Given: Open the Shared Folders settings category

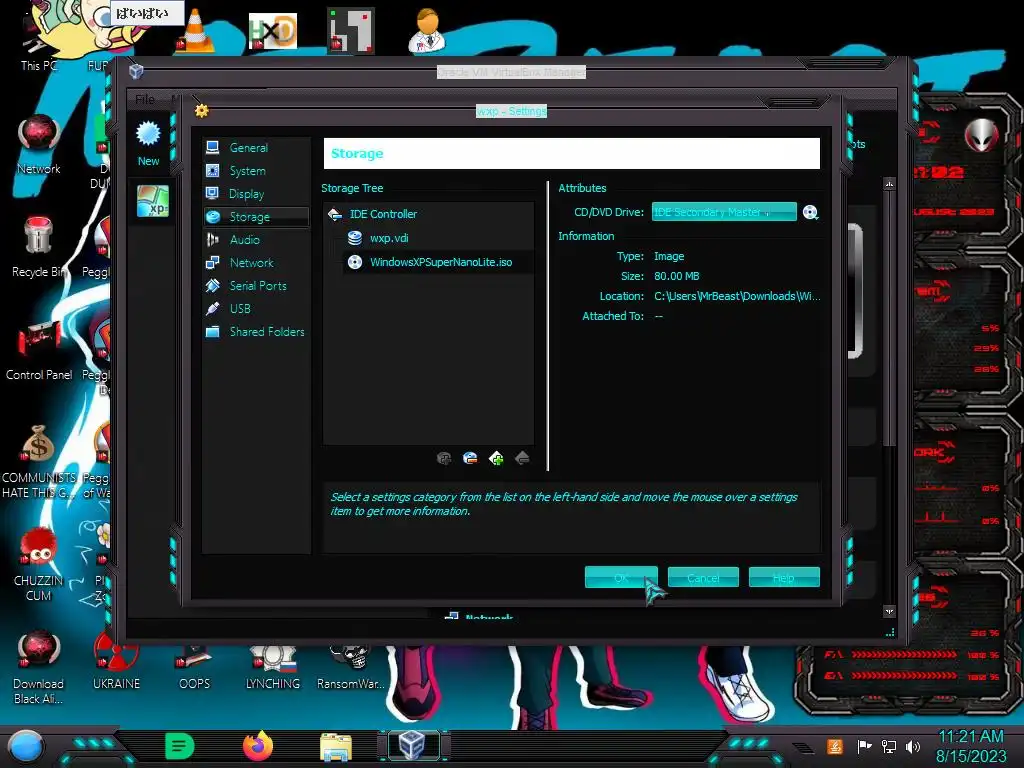Looking at the screenshot, I should pos(256,332).
